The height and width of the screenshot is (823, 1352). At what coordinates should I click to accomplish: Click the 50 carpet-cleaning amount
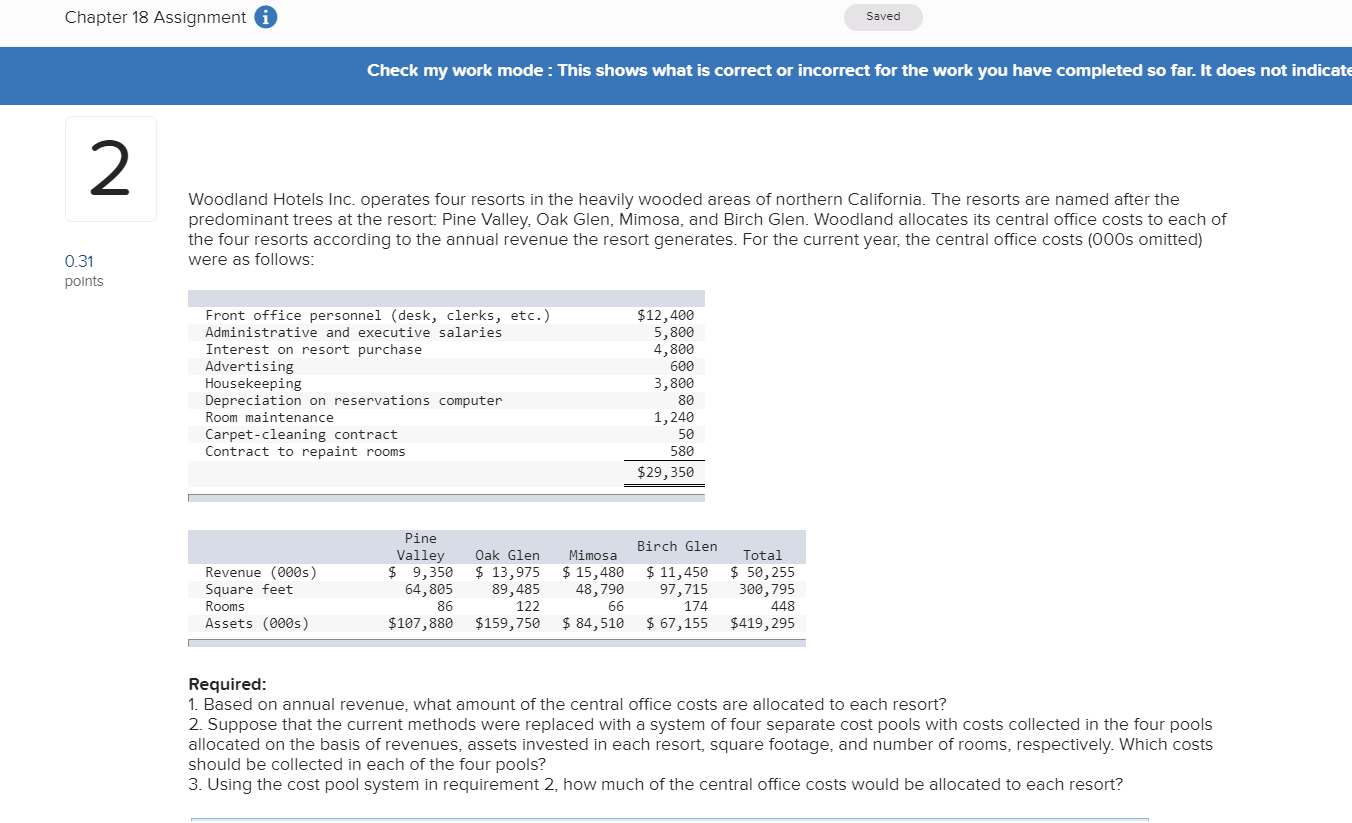[x=686, y=434]
